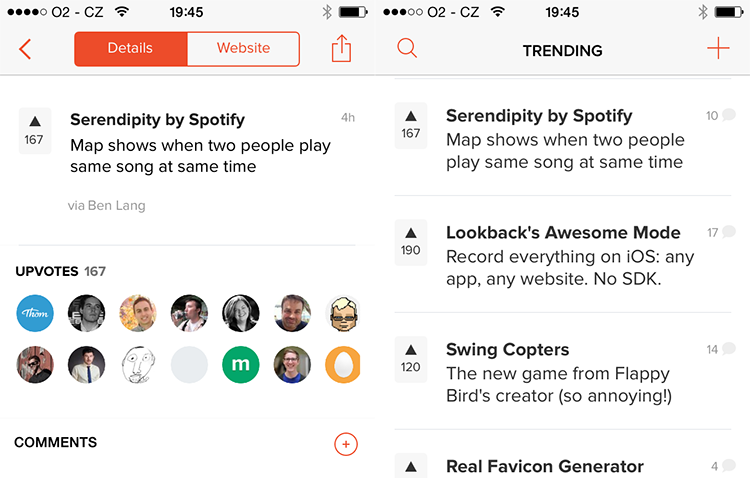The width and height of the screenshot is (750, 478).
Task: Open comments bubble on Lookback's Awesome Mode
Action: pyautogui.click(x=722, y=233)
